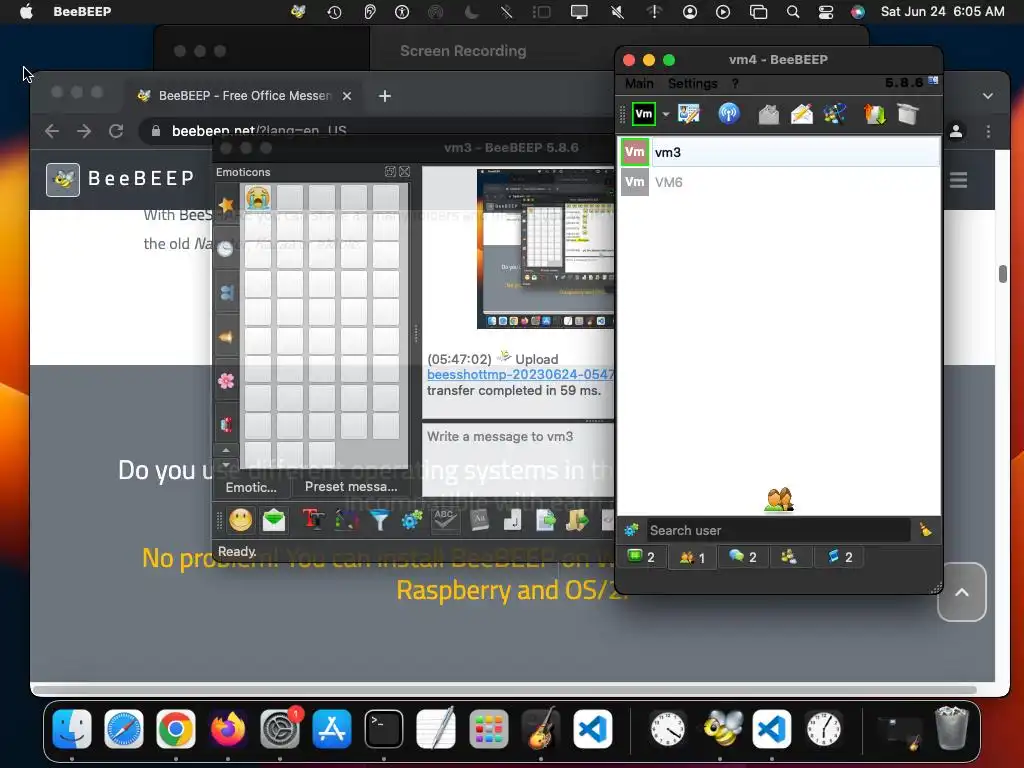
Task: Switch to the groups tab in vm4
Action: pyautogui.click(x=789, y=557)
